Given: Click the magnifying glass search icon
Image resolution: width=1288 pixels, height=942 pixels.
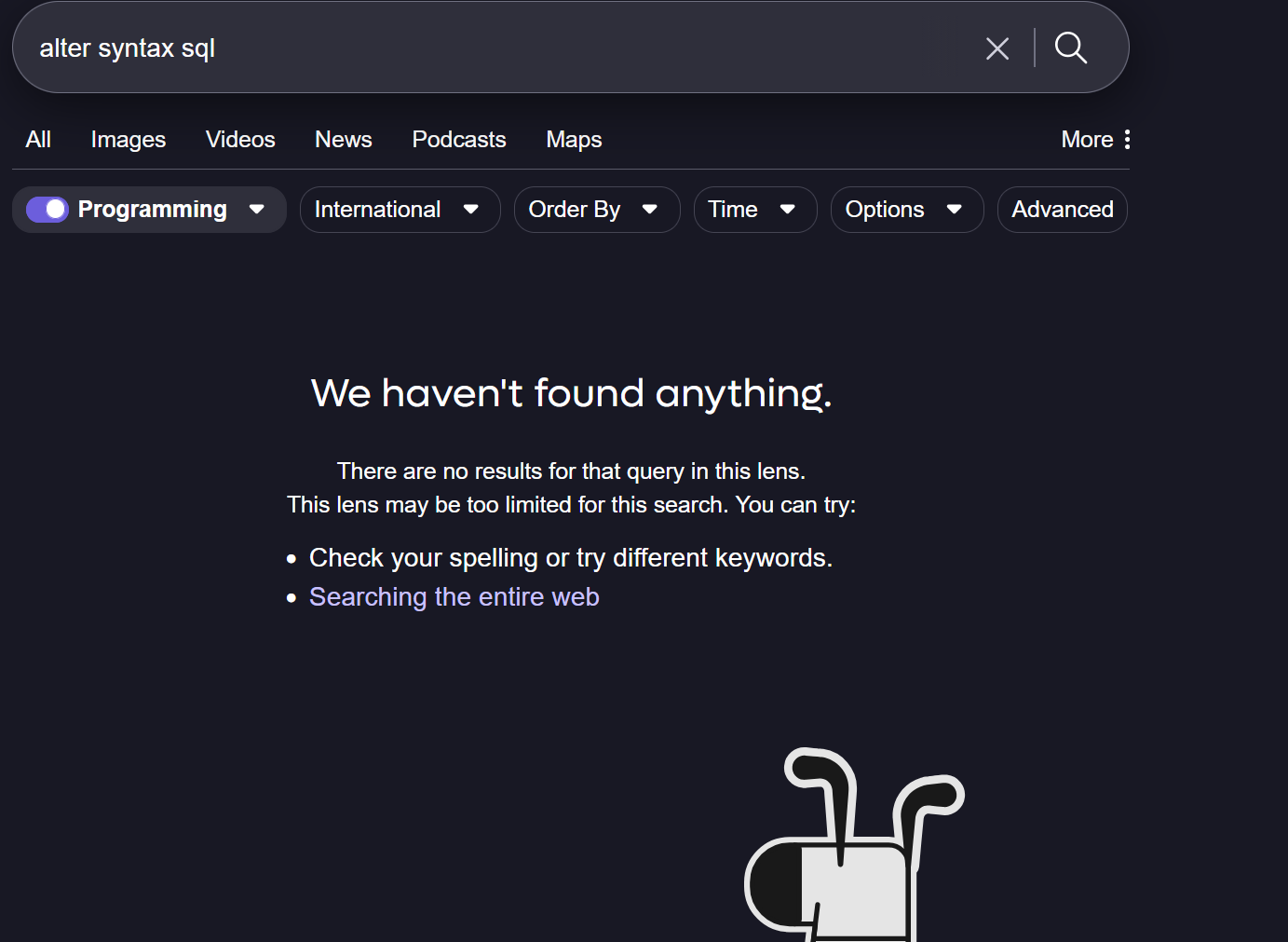Looking at the screenshot, I should click(1071, 48).
